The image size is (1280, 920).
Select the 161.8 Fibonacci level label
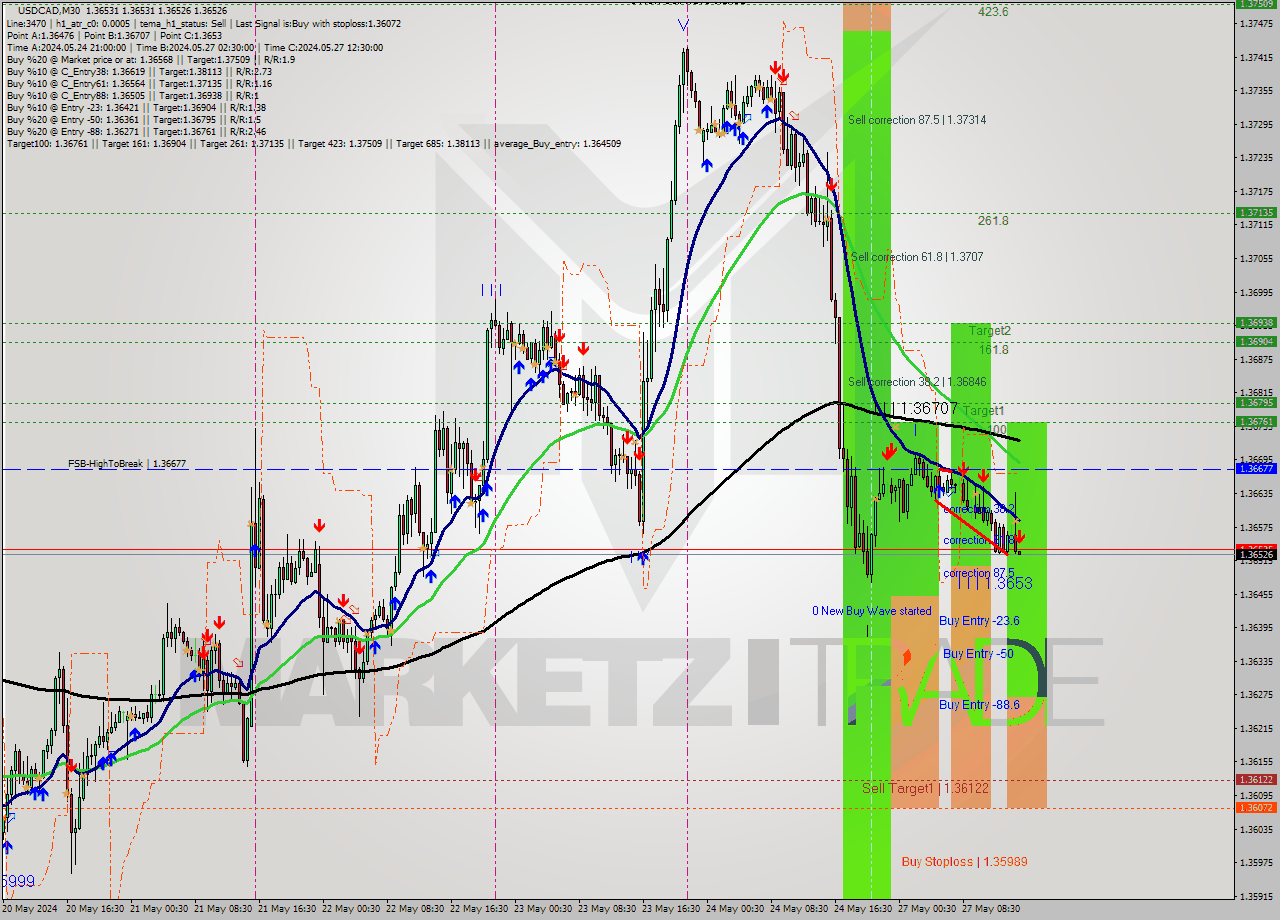993,350
